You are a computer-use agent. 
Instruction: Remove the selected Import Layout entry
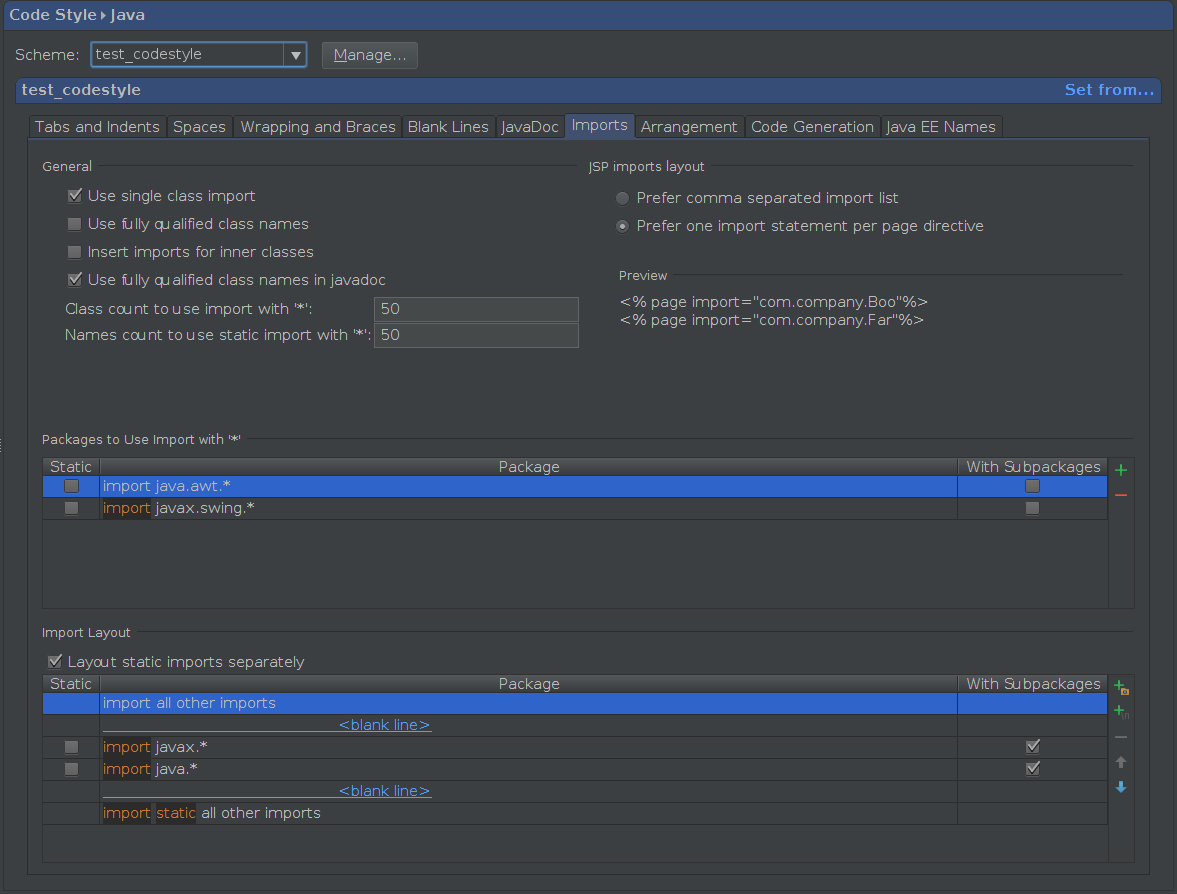1120,737
